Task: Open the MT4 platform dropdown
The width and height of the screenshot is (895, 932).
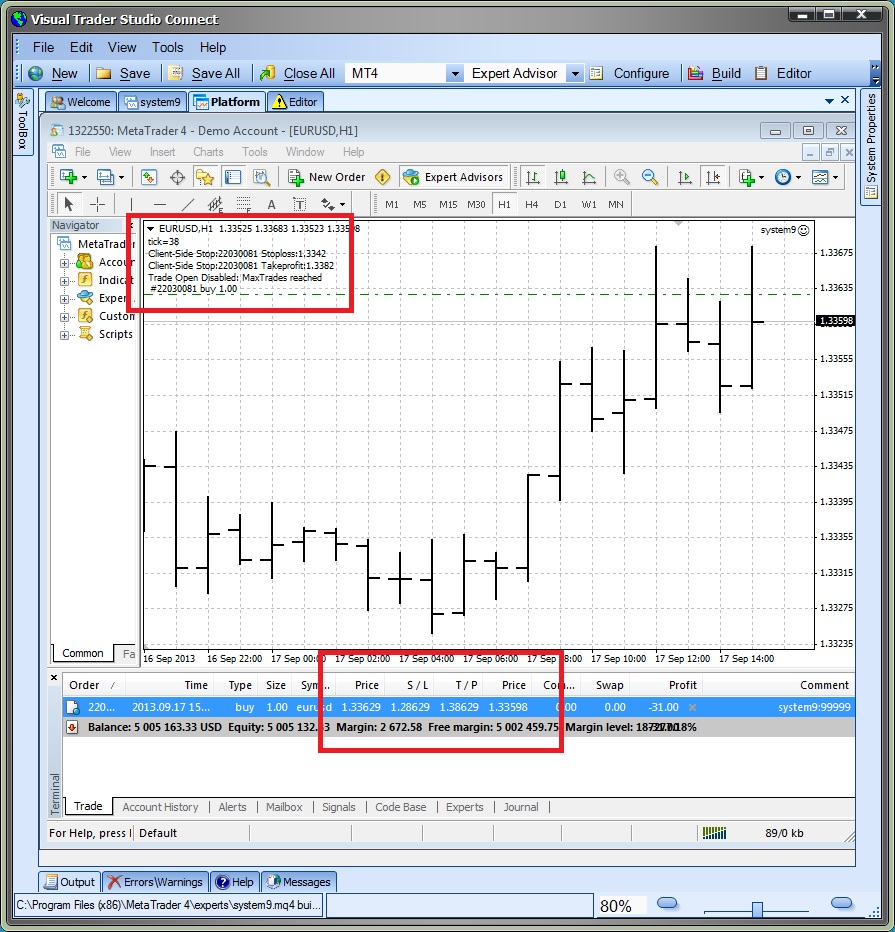Action: coord(455,74)
